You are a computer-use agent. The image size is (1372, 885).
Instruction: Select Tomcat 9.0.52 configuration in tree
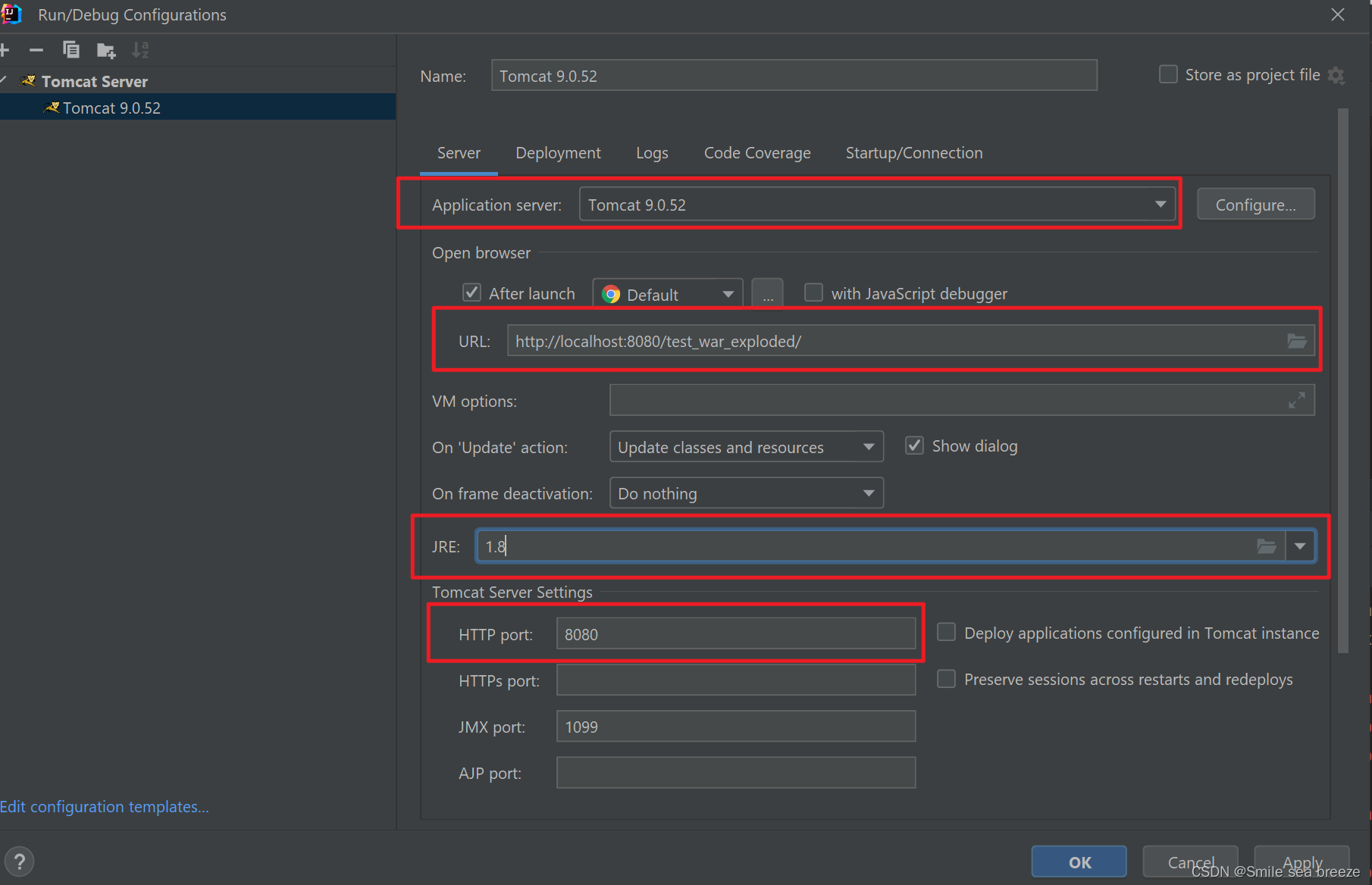[198, 108]
